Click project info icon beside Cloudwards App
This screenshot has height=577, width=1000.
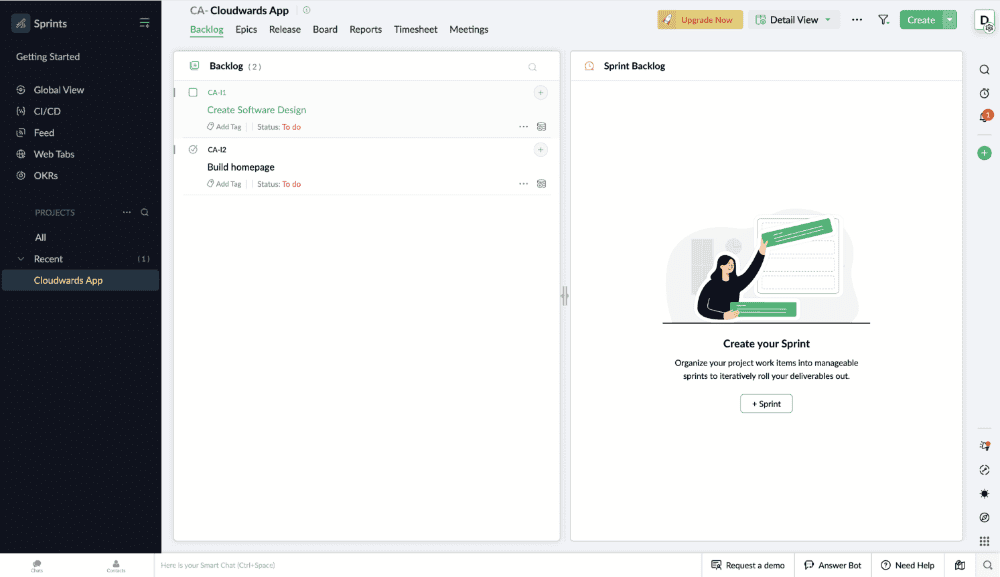(x=306, y=10)
